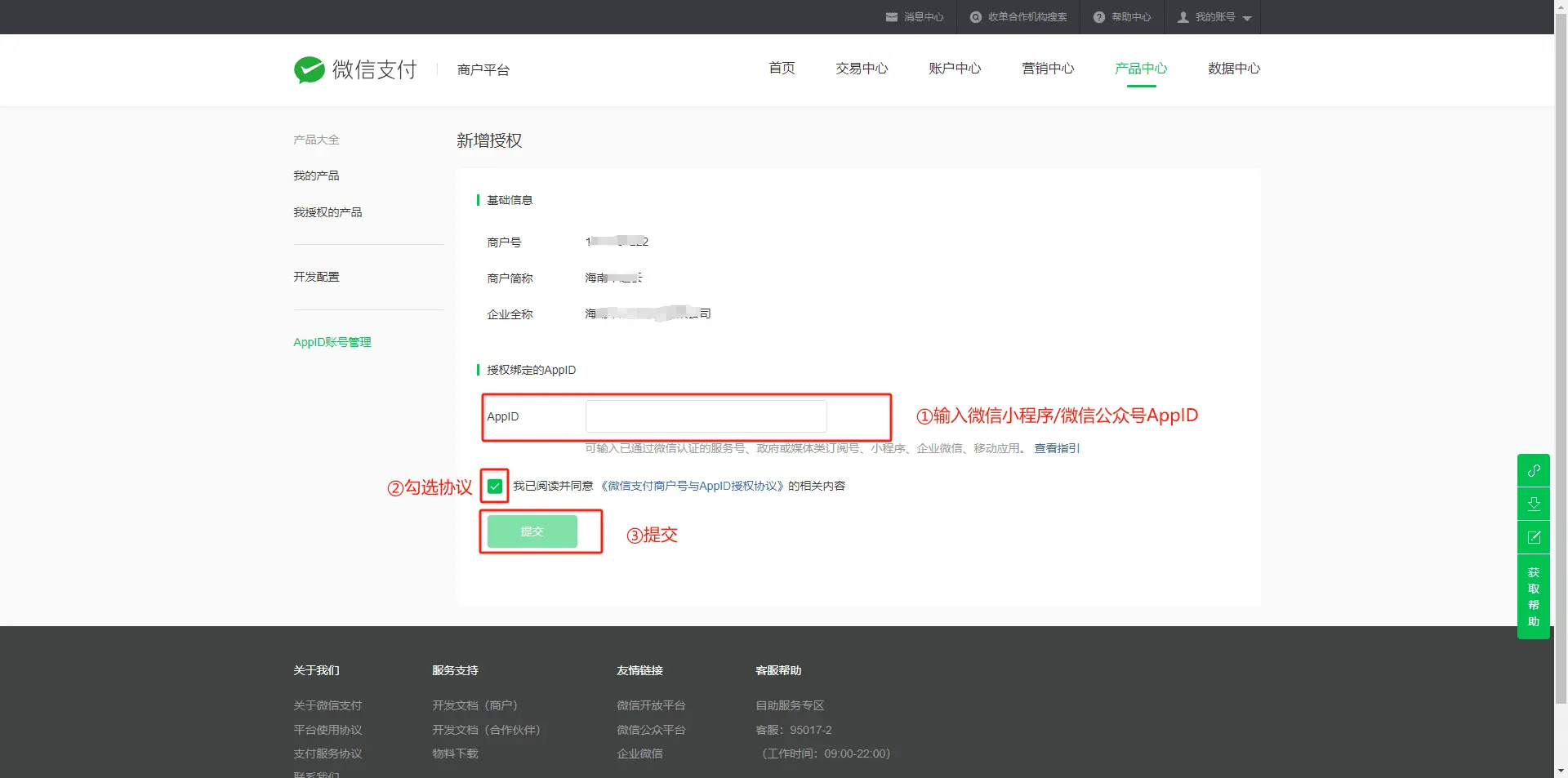The width and height of the screenshot is (1568, 778).
Task: Click the AppID text input field
Action: pyautogui.click(x=706, y=416)
